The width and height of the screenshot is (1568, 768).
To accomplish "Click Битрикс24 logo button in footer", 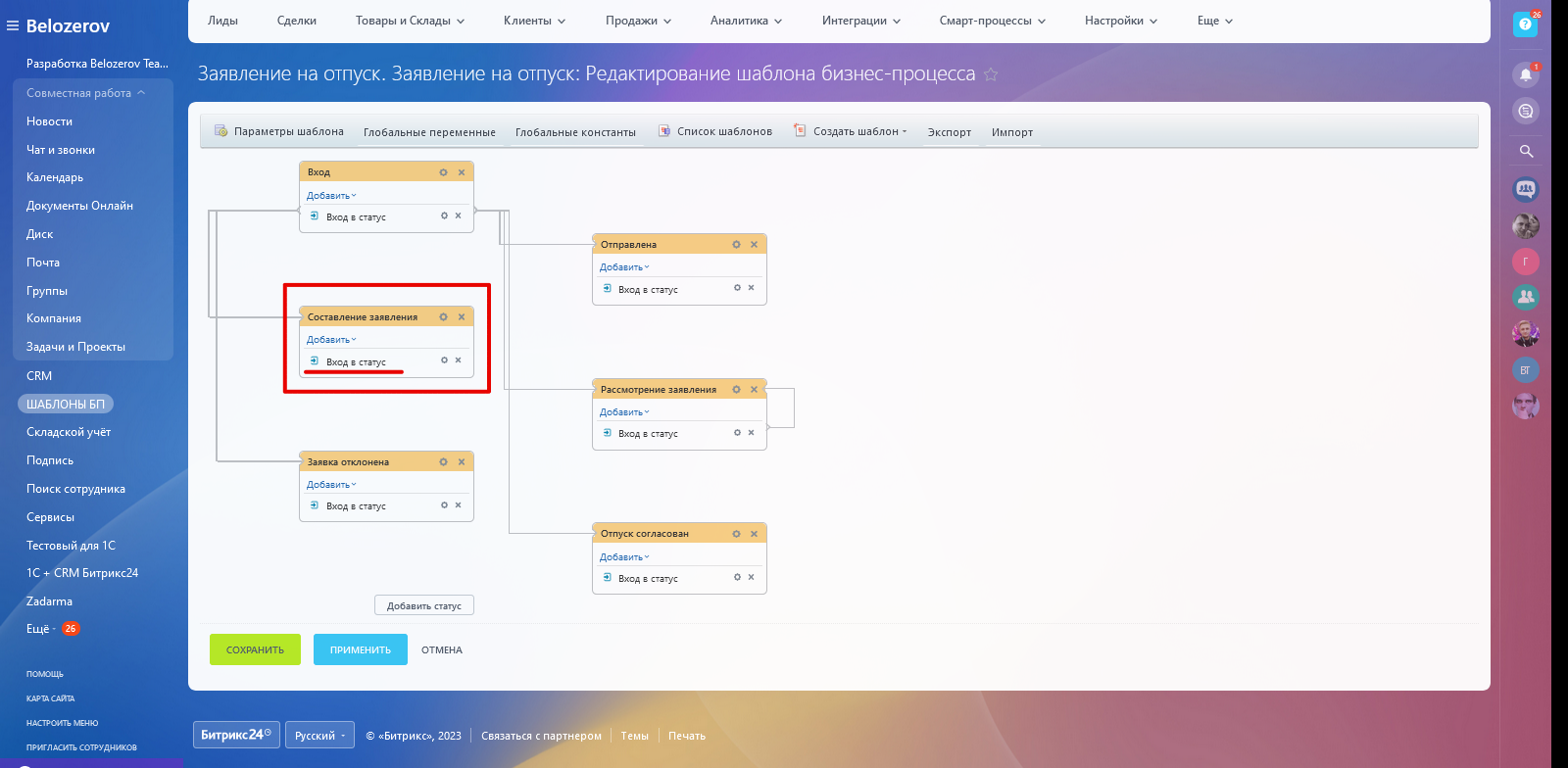I will 236,735.
